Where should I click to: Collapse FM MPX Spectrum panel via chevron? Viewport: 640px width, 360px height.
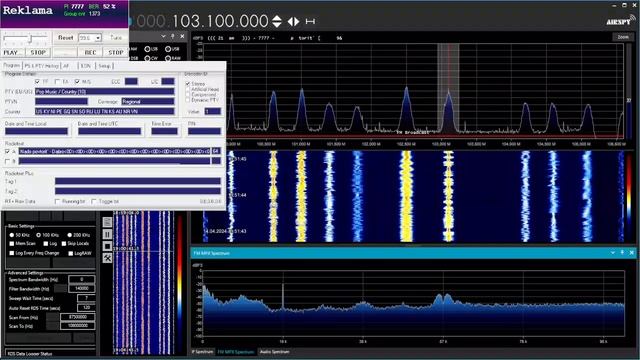[x=613, y=253]
